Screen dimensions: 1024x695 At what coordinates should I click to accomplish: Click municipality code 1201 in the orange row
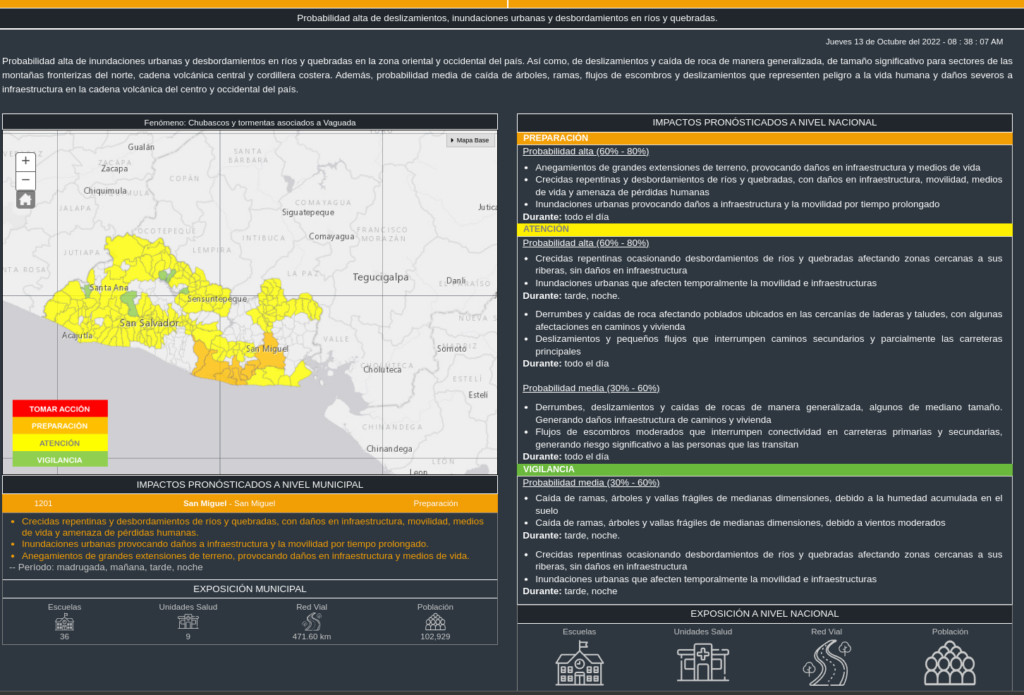[43, 504]
